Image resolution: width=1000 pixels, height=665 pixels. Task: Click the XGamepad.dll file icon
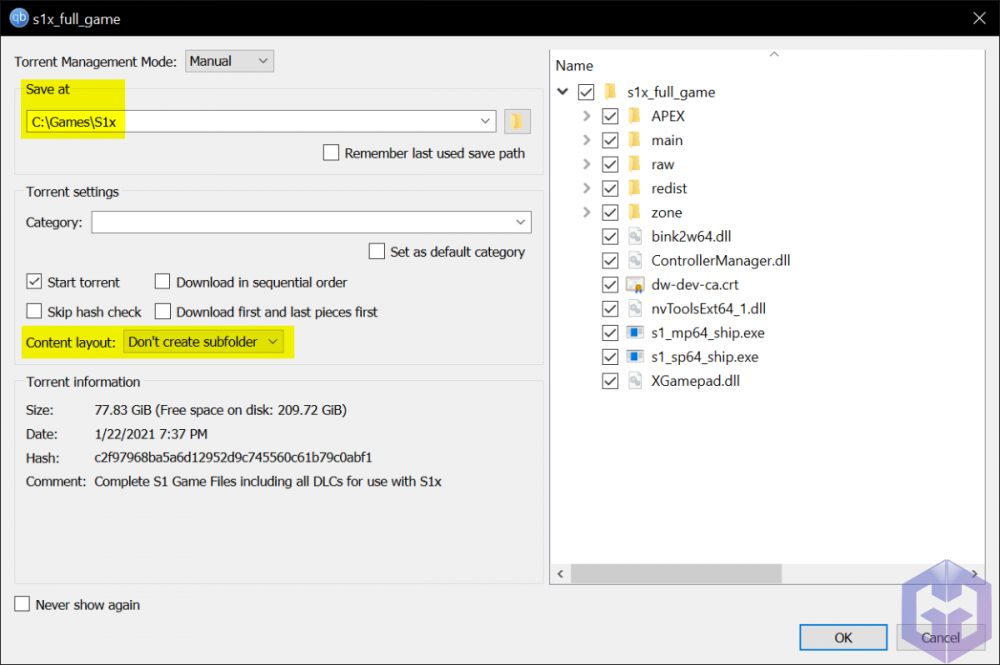(x=634, y=380)
